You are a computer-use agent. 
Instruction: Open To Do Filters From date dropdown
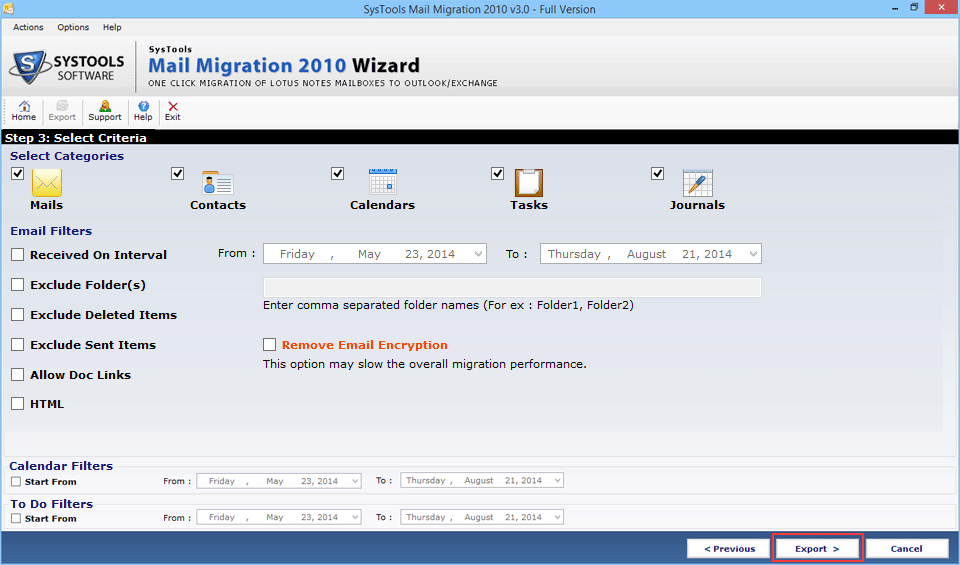[x=355, y=517]
